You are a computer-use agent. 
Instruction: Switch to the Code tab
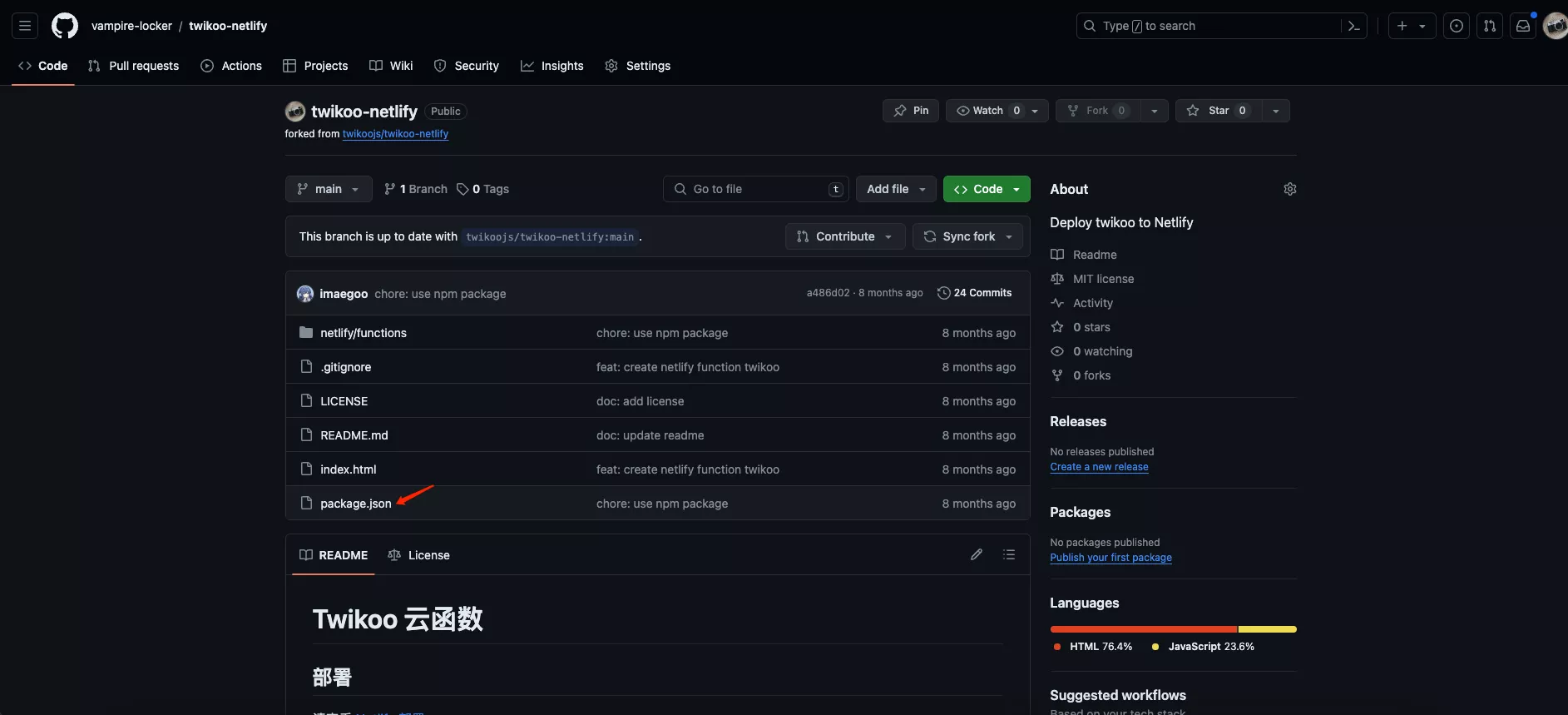pyautogui.click(x=43, y=66)
